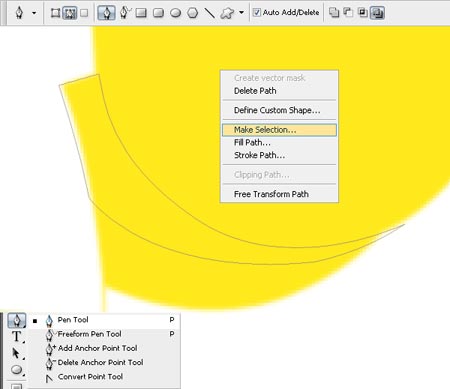Select Shape layers mode in options bar
This screenshot has width=450, height=389.
[55, 13]
